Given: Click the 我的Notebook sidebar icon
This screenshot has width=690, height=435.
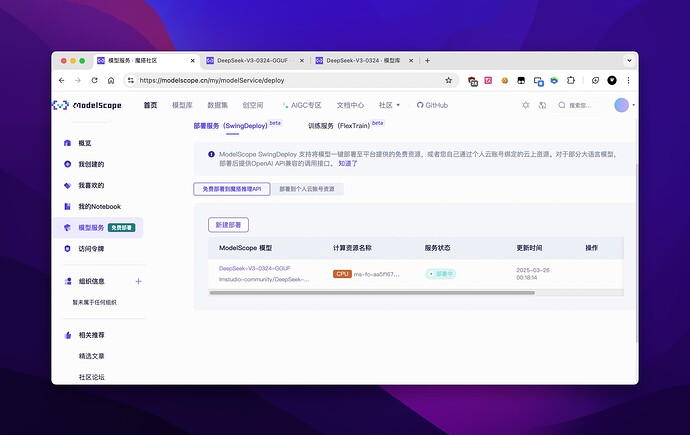Looking at the screenshot, I should [x=67, y=206].
